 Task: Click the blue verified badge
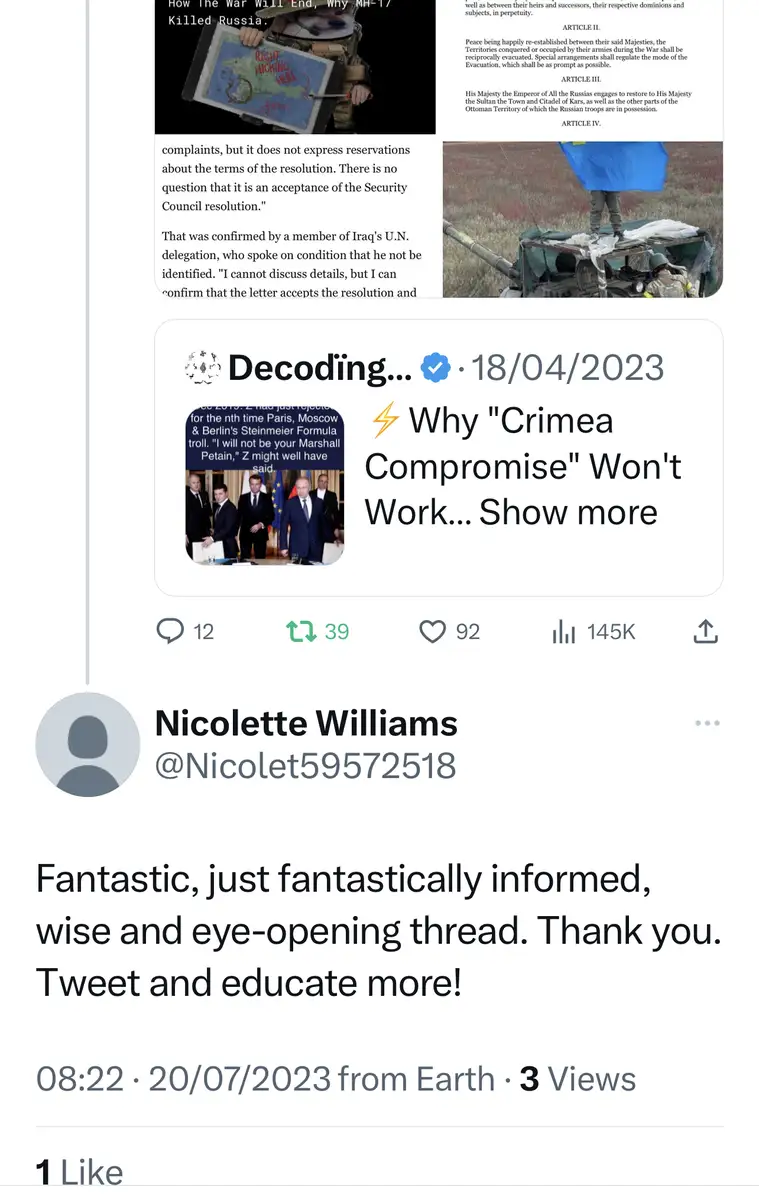[434, 368]
